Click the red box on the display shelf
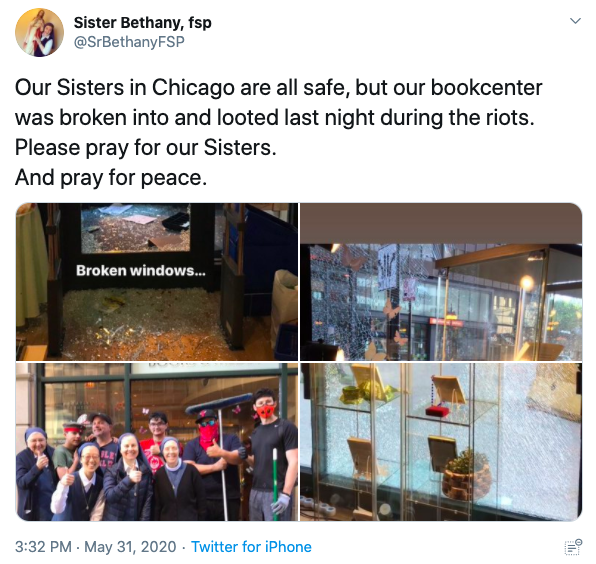The height and width of the screenshot is (564, 596). [x=437, y=410]
